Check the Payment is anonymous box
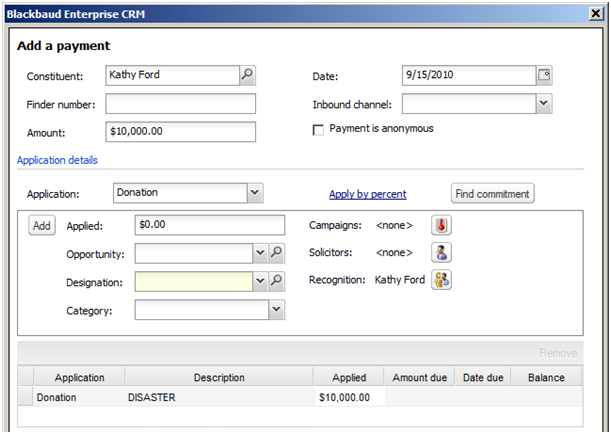 [x=319, y=130]
